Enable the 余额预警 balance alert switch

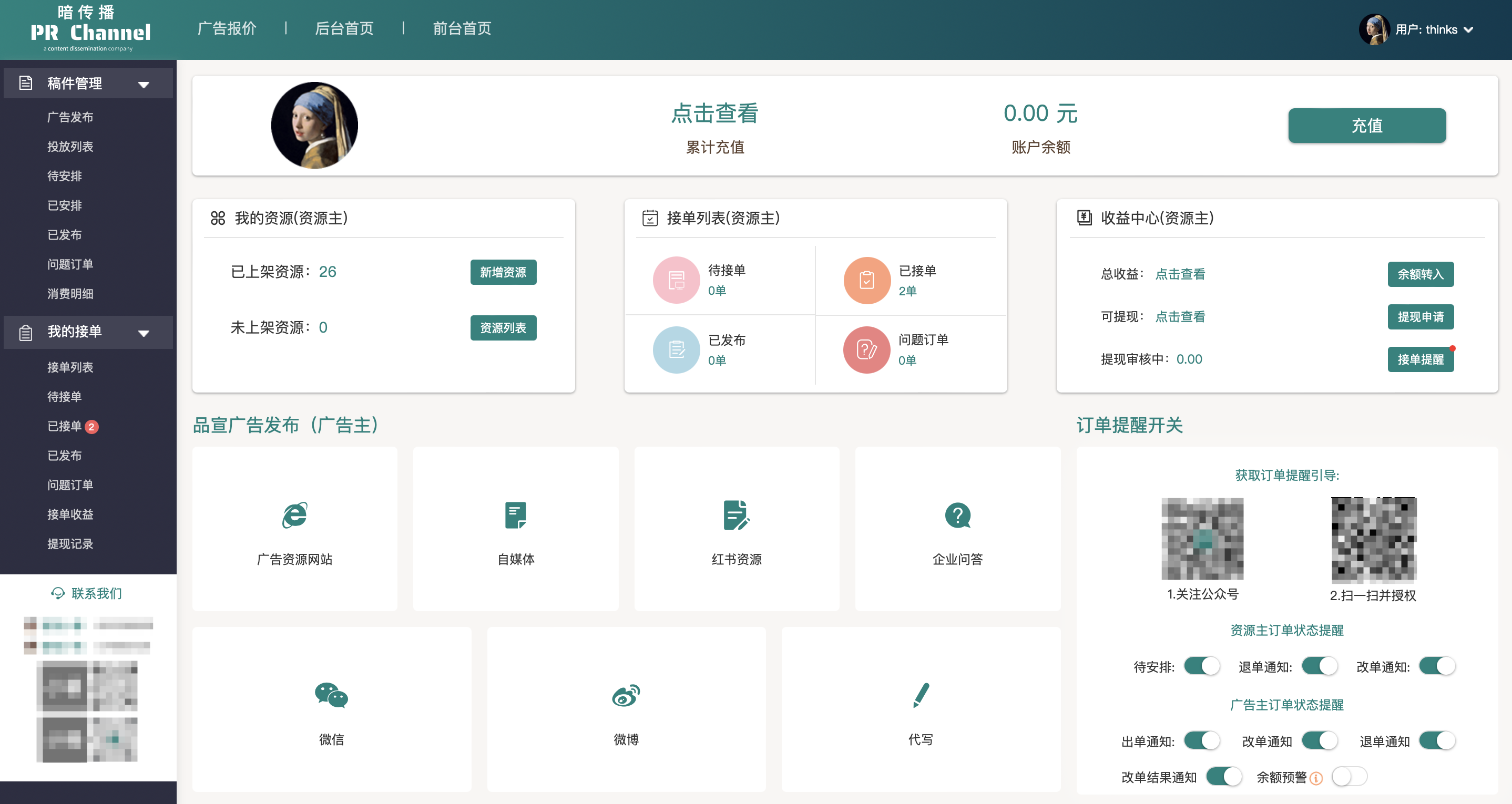tap(1349, 777)
